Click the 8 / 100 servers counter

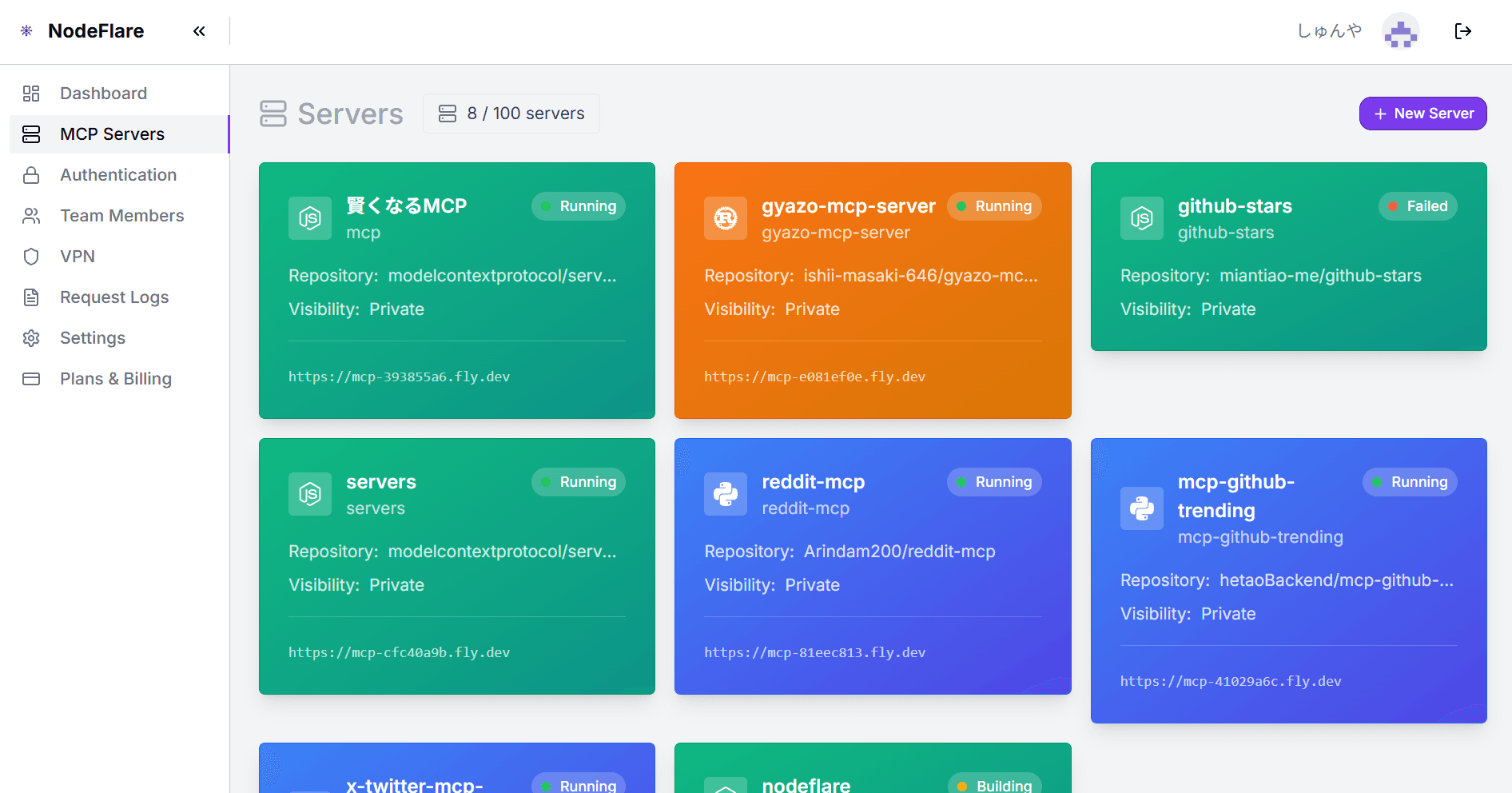click(511, 114)
